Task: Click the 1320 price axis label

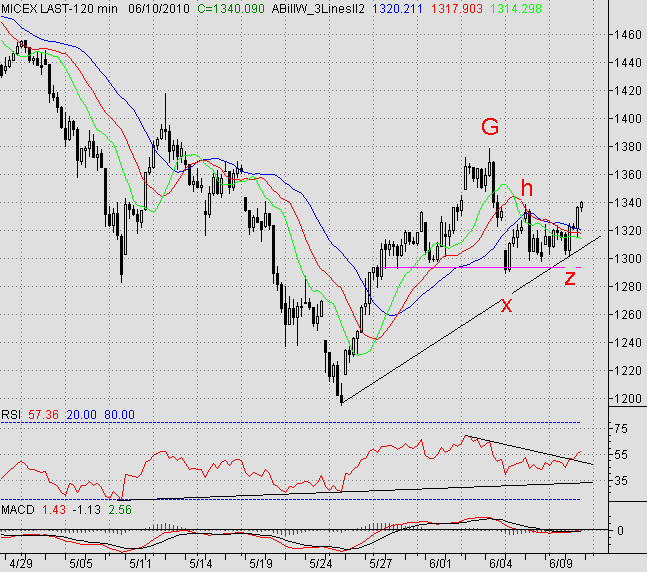Action: pos(628,231)
